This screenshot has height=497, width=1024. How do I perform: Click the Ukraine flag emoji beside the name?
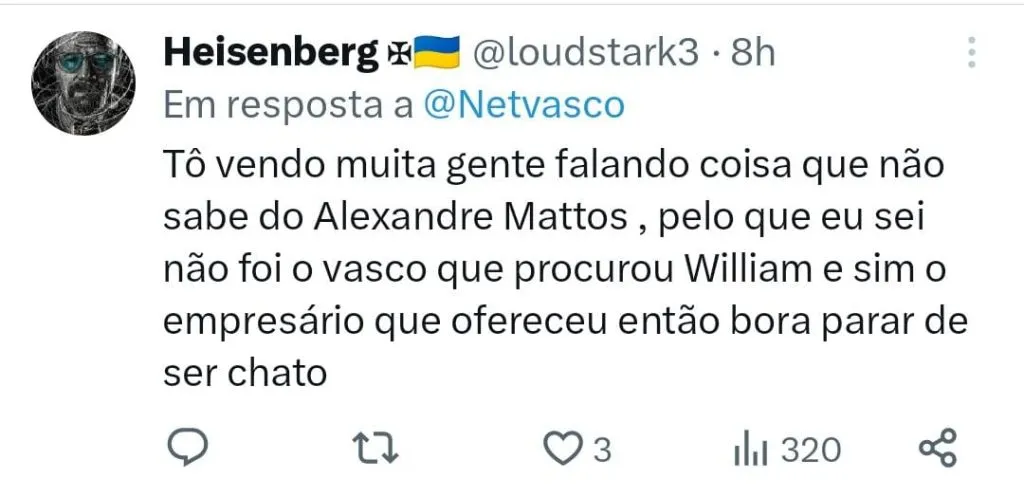(436, 53)
